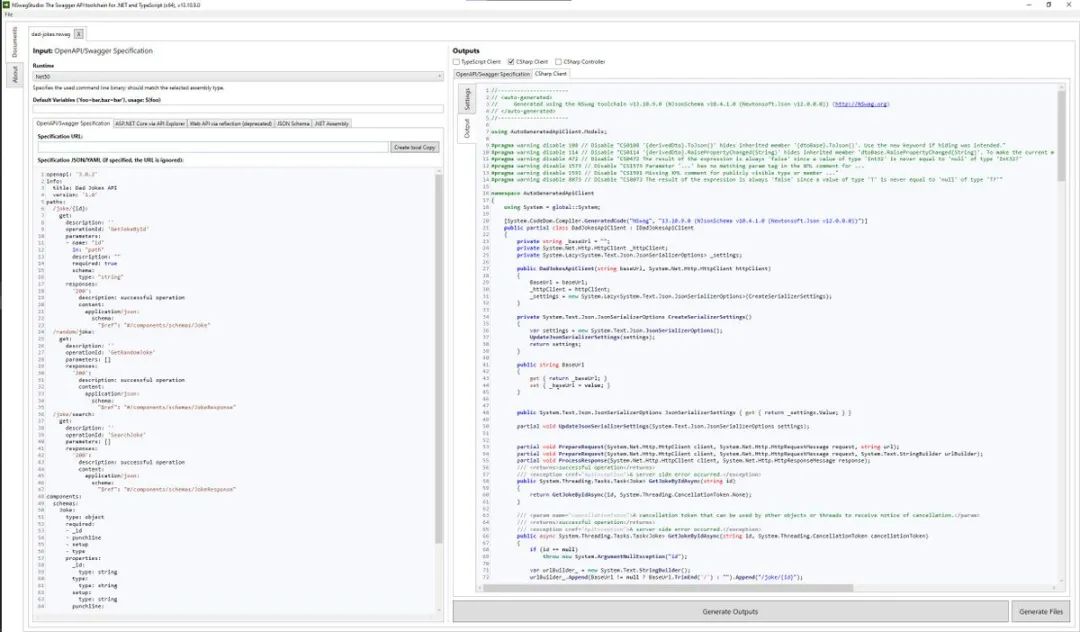Switch to the JSON Schema input tab
Image resolution: width=1080 pixels, height=632 pixels.
[293, 123]
